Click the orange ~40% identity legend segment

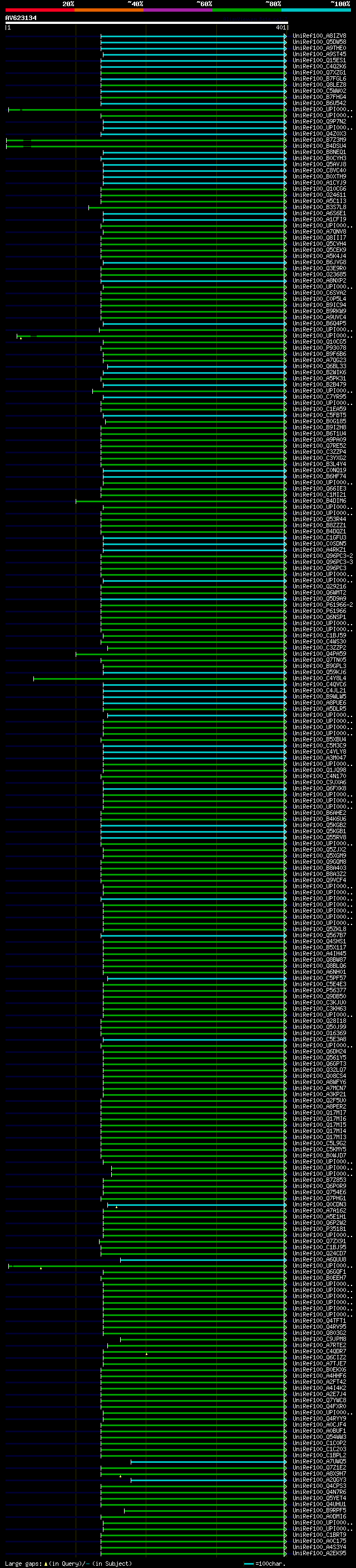(109, 10)
